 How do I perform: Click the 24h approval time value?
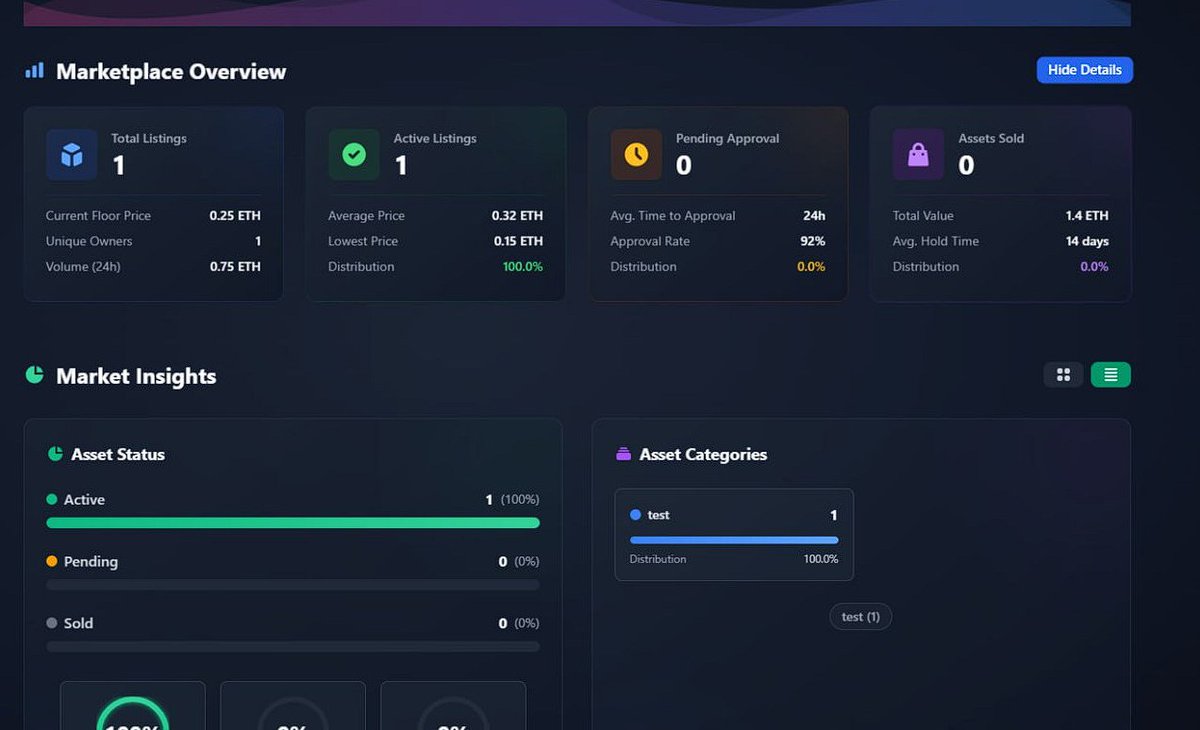point(814,215)
